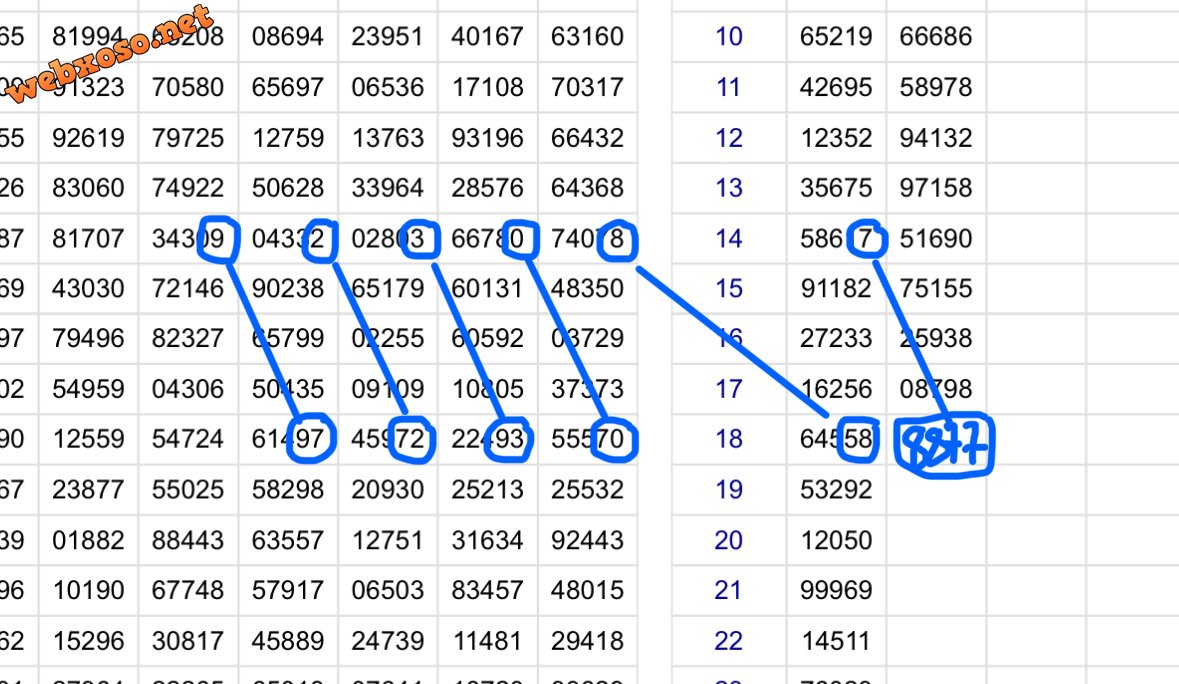
Task: Click the cell with value 66686
Action: click(x=935, y=37)
